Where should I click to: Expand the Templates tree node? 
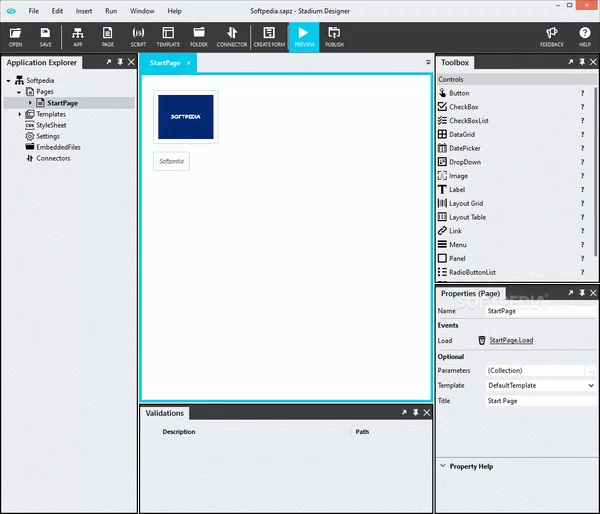[20, 114]
